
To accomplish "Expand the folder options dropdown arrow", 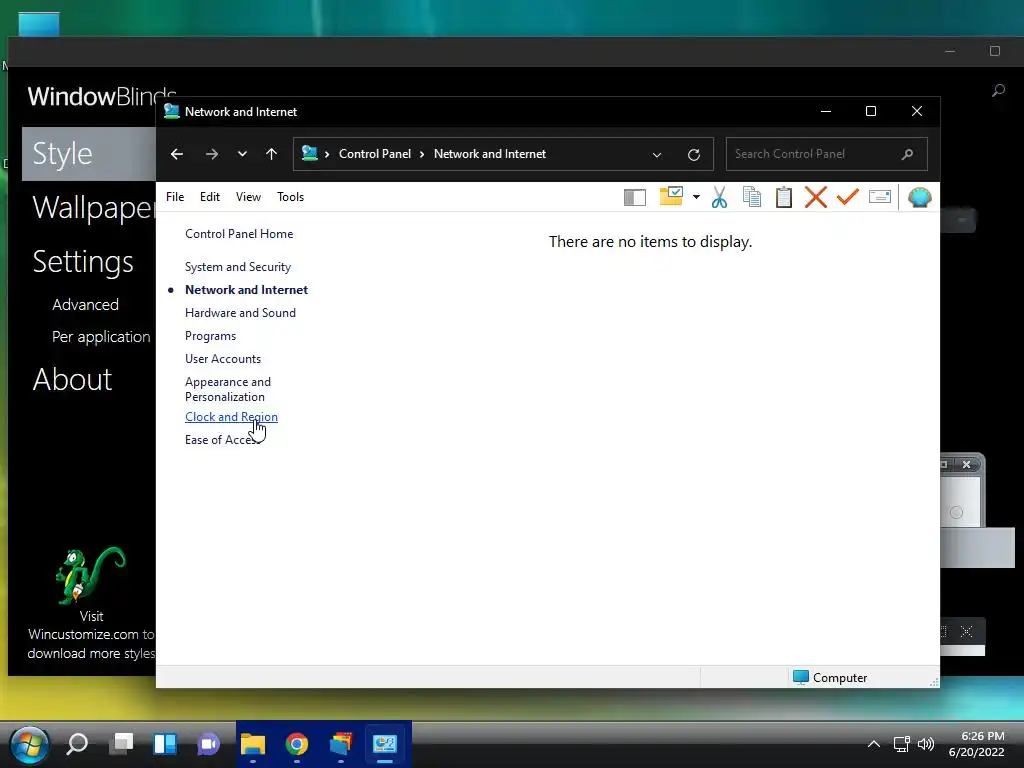I will (696, 197).
